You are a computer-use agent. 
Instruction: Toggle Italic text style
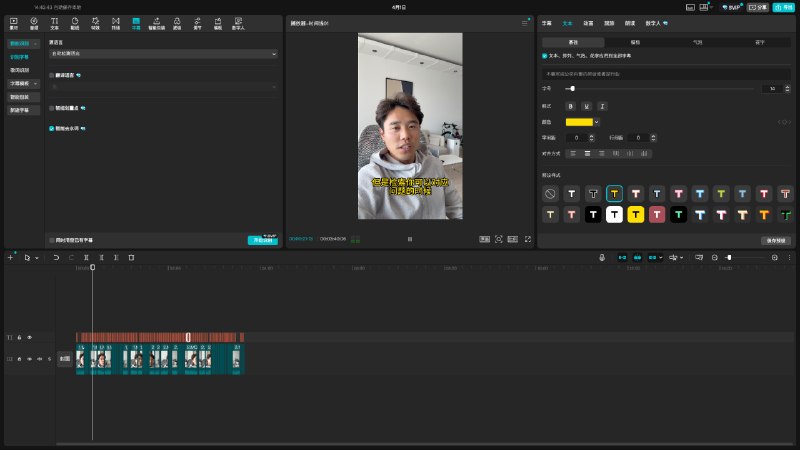tap(602, 105)
